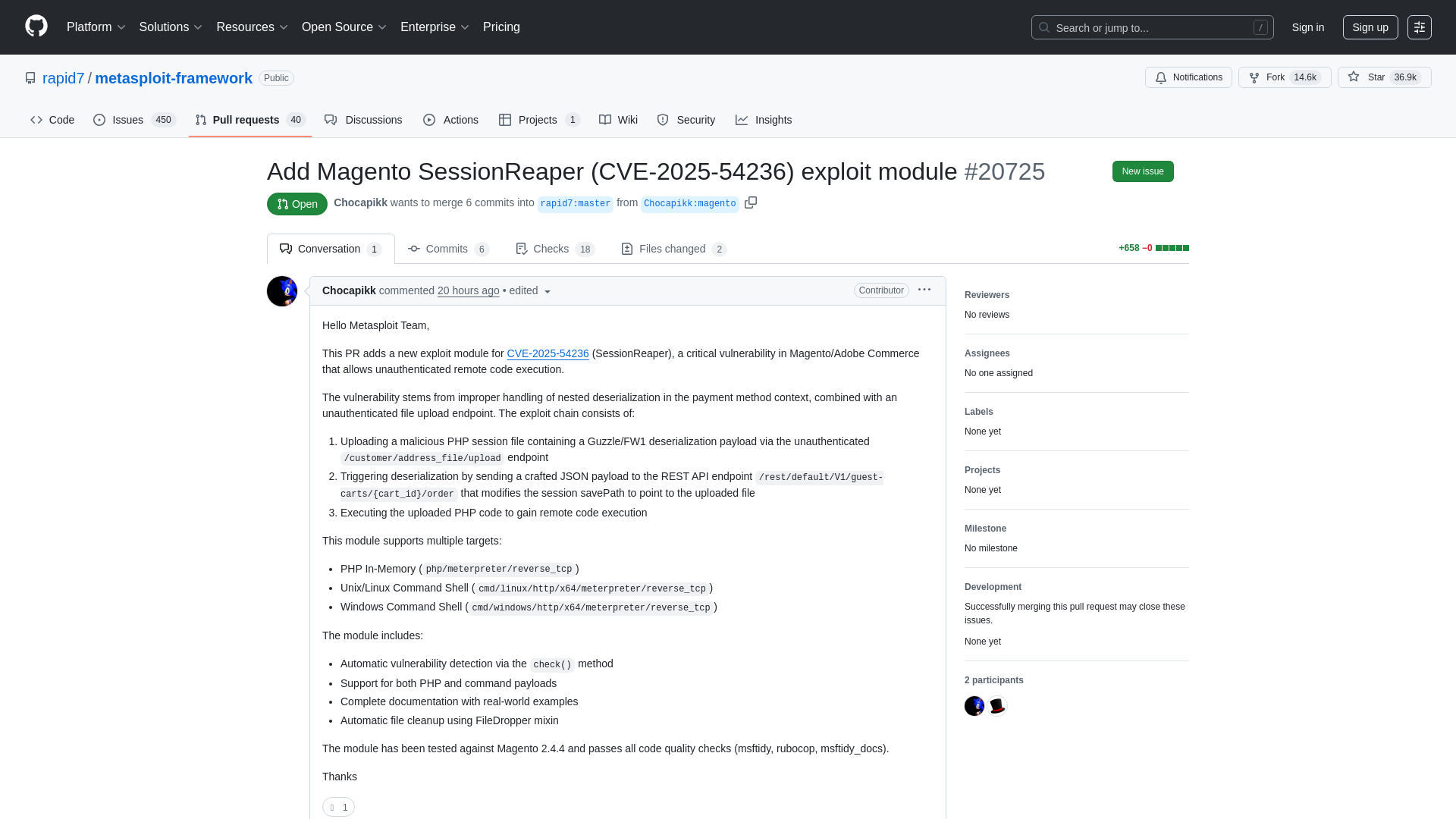The image size is (1456, 819).
Task: Follow the CVE-2025-54236 link
Action: [548, 353]
